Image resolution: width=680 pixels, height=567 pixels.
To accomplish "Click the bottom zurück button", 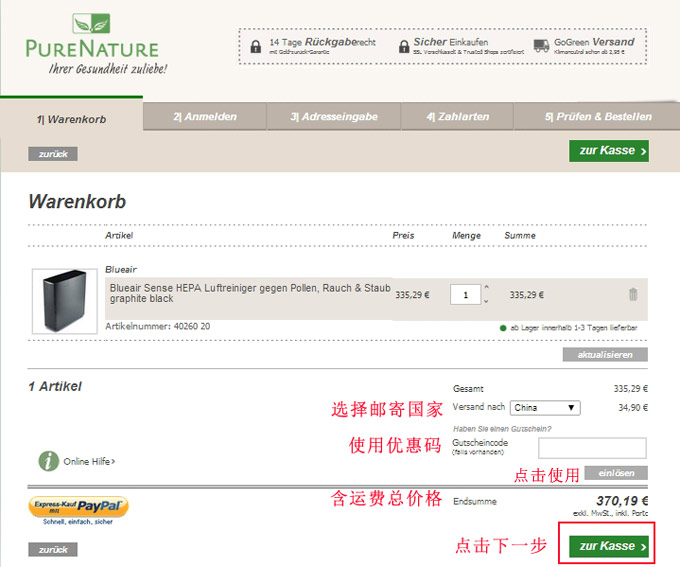I will [53, 549].
